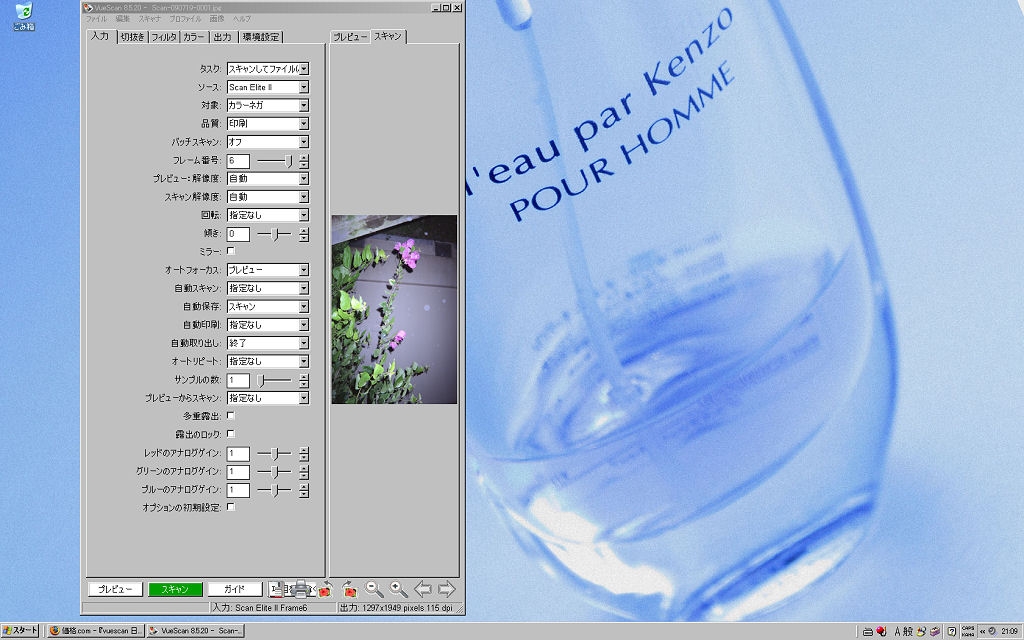Switch to the 価格.com browser taskbar button
Screen dimensions: 1024x640
[x=96, y=631]
